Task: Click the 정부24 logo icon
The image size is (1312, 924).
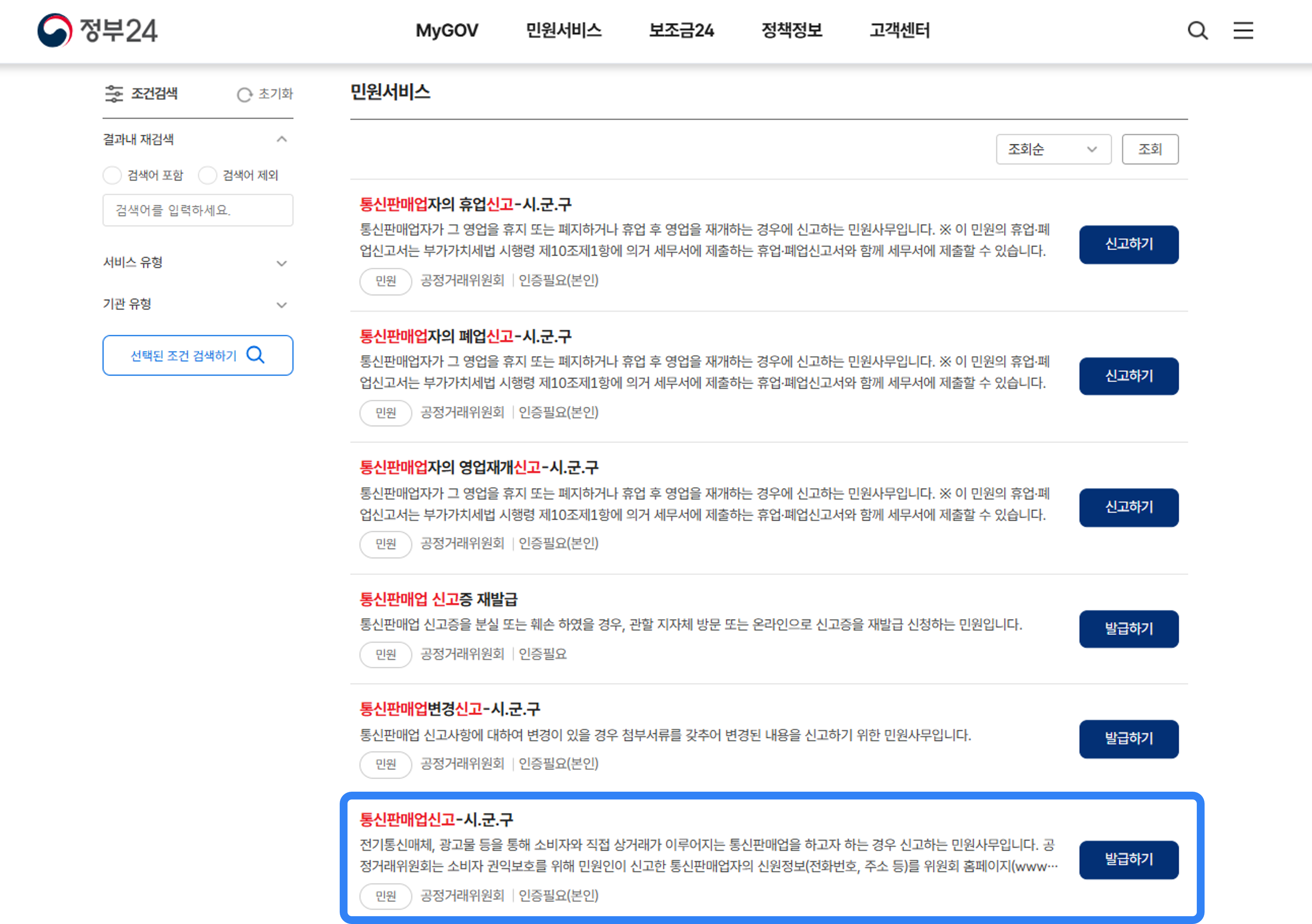Action: coord(55,30)
